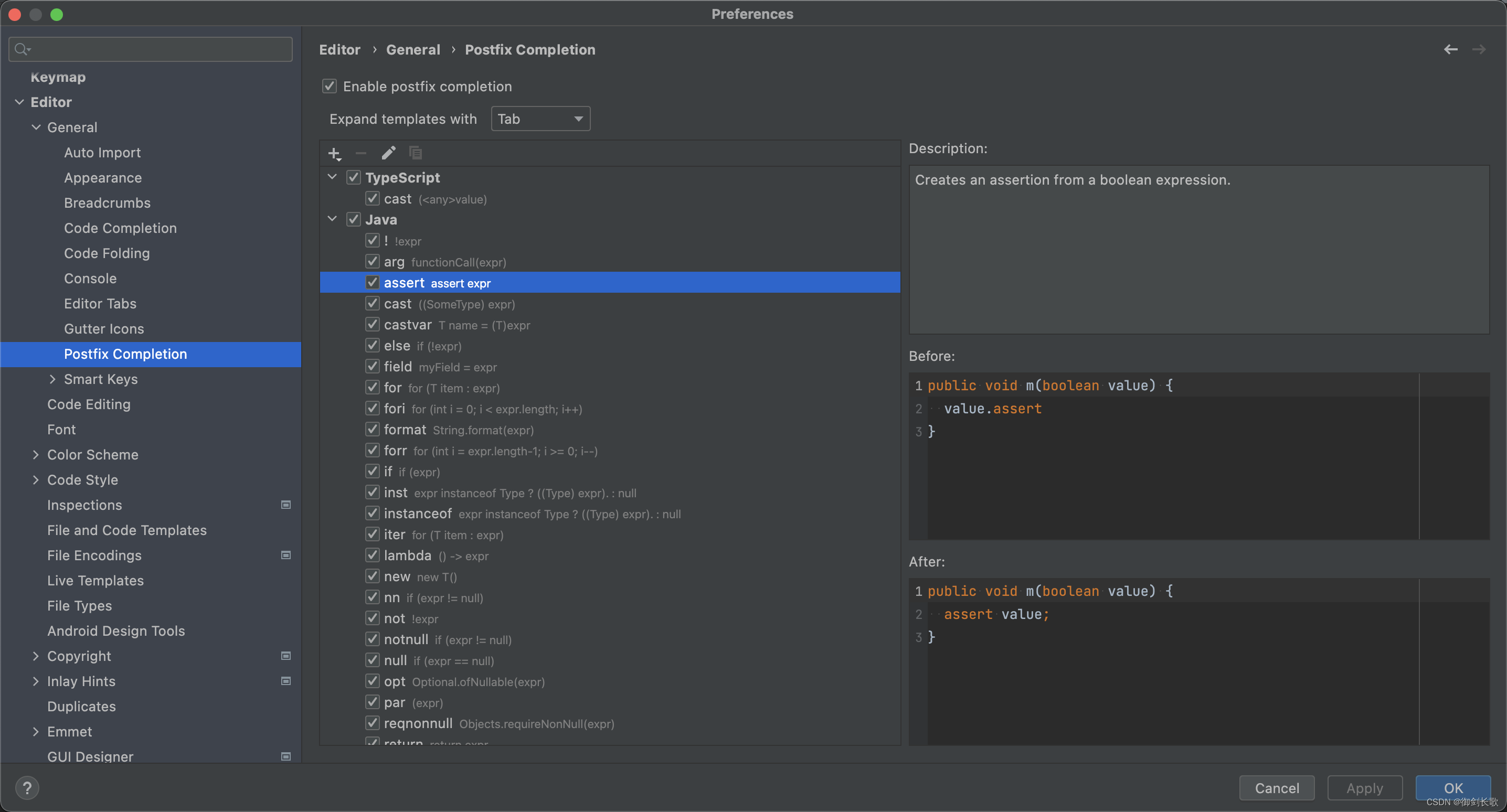Screen dimensions: 1507x812
Task: Uncheck the castvar template checkbox
Action: (372, 325)
